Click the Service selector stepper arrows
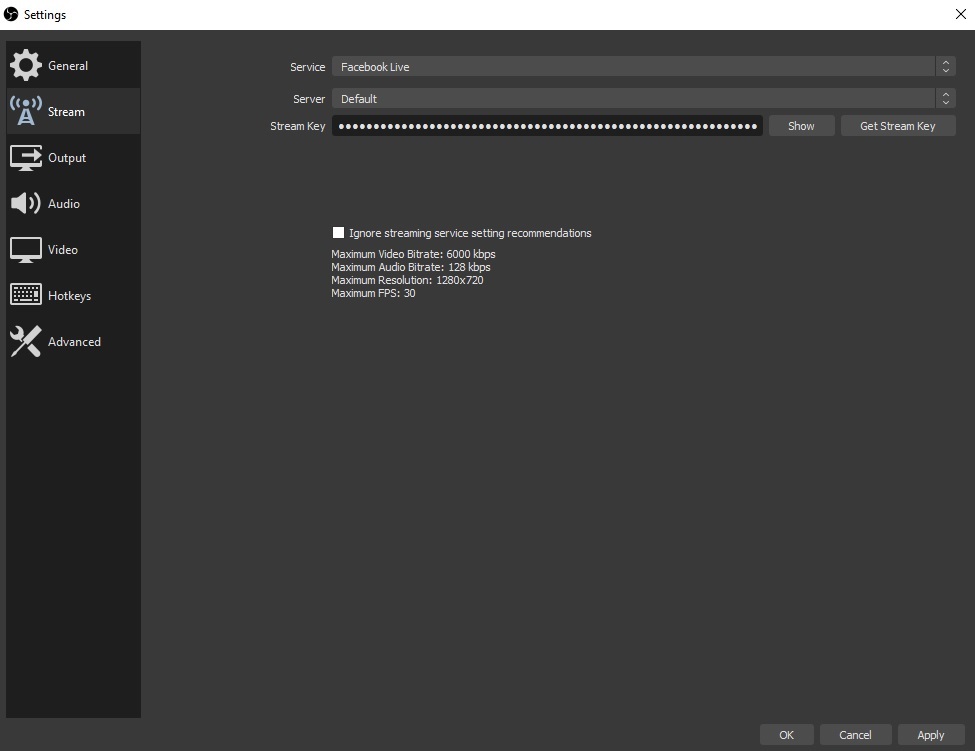975x751 pixels. (x=946, y=66)
